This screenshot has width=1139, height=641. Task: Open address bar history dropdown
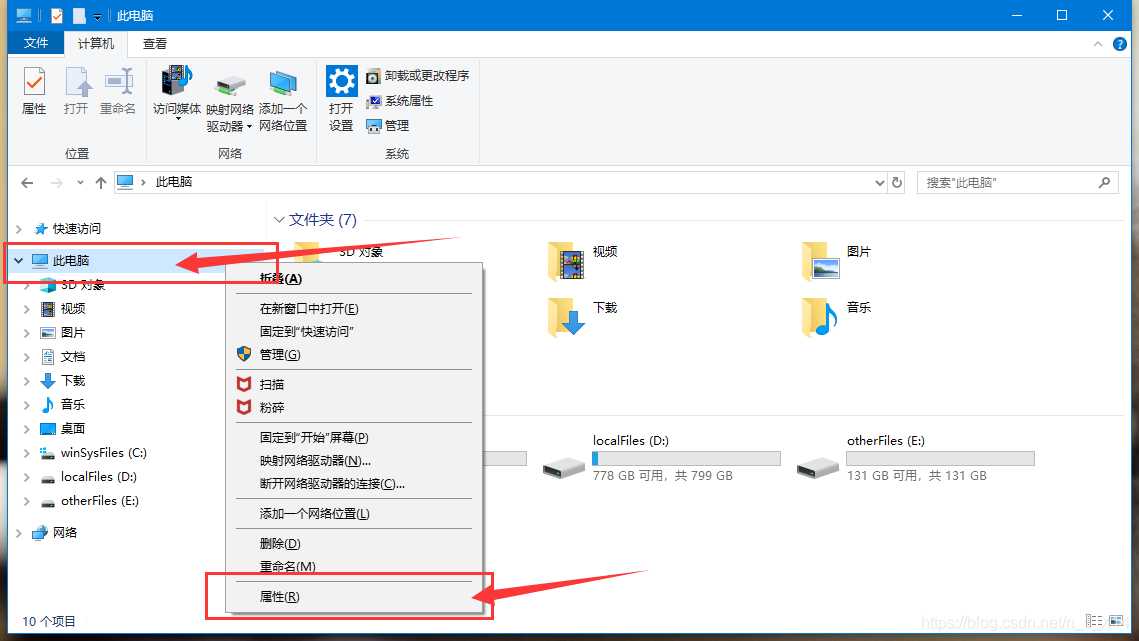click(x=879, y=182)
